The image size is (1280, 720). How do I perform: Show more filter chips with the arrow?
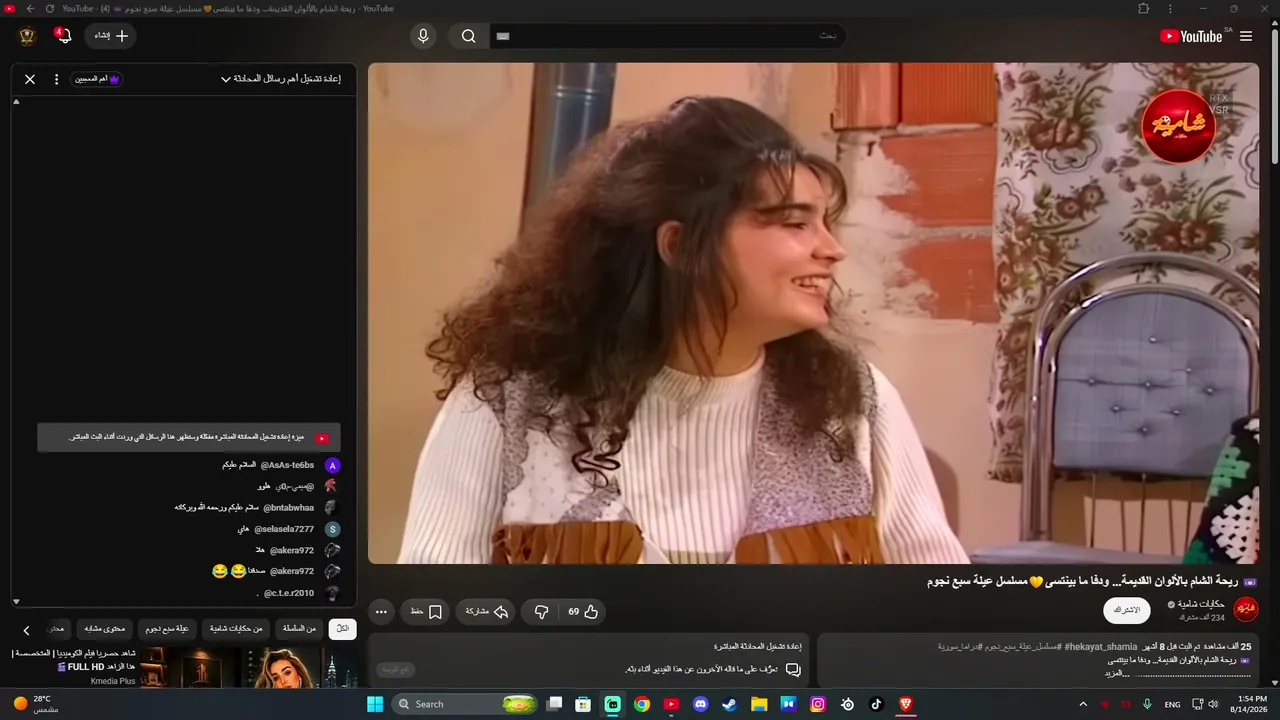[26, 630]
